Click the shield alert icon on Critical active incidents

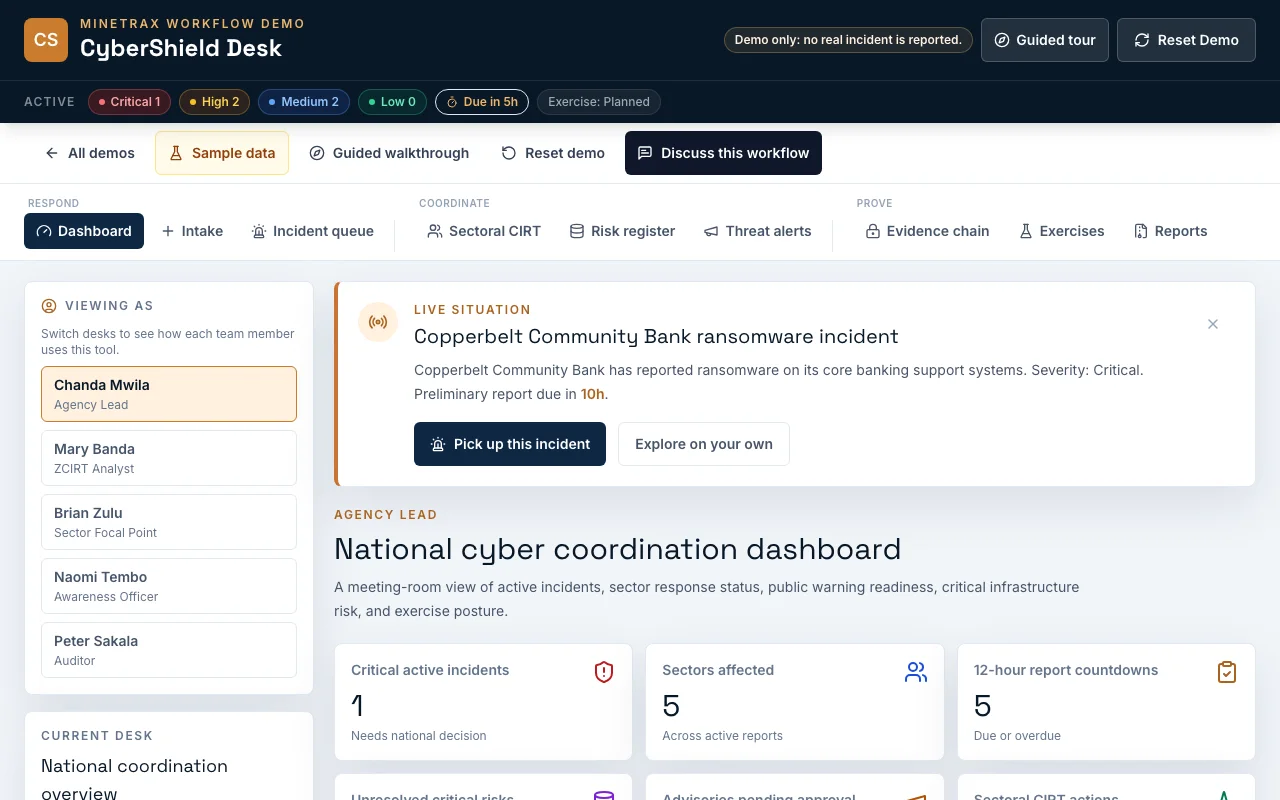click(x=604, y=672)
